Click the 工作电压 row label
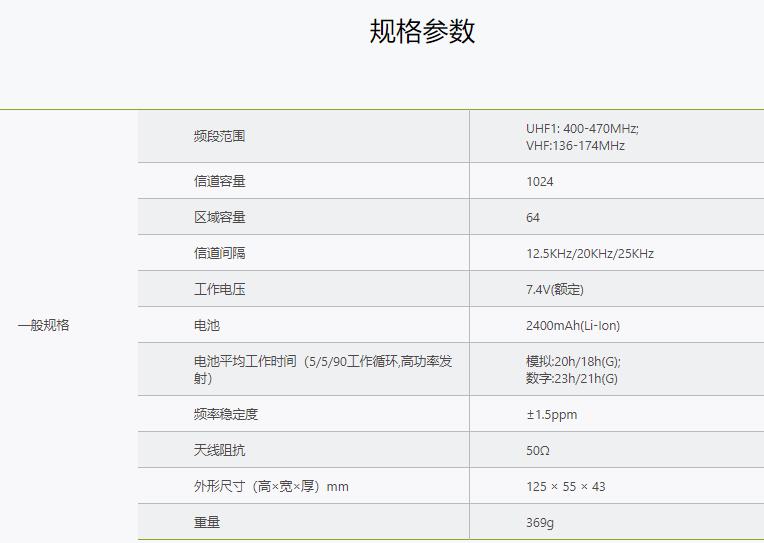Image resolution: width=764 pixels, height=543 pixels. [219, 289]
